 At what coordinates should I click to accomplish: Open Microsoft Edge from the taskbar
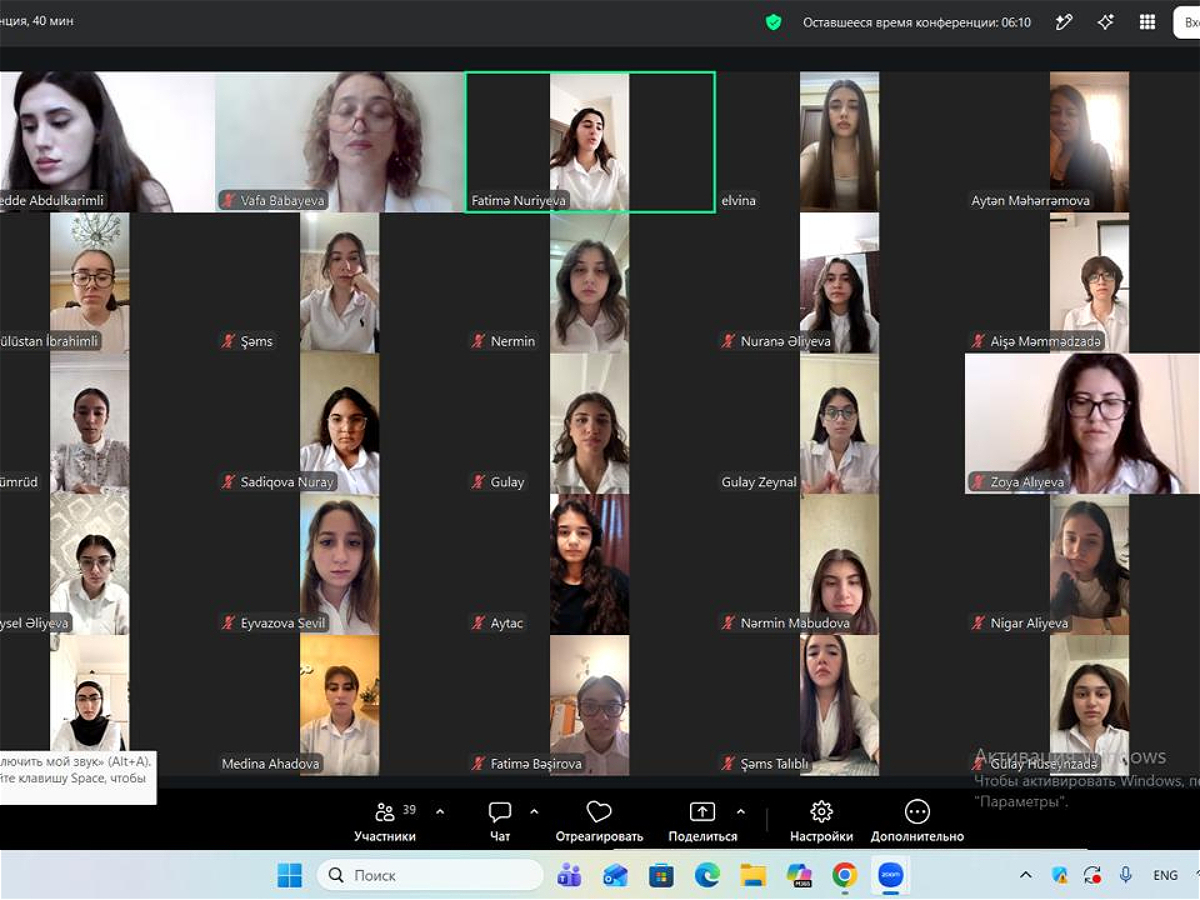coord(707,875)
